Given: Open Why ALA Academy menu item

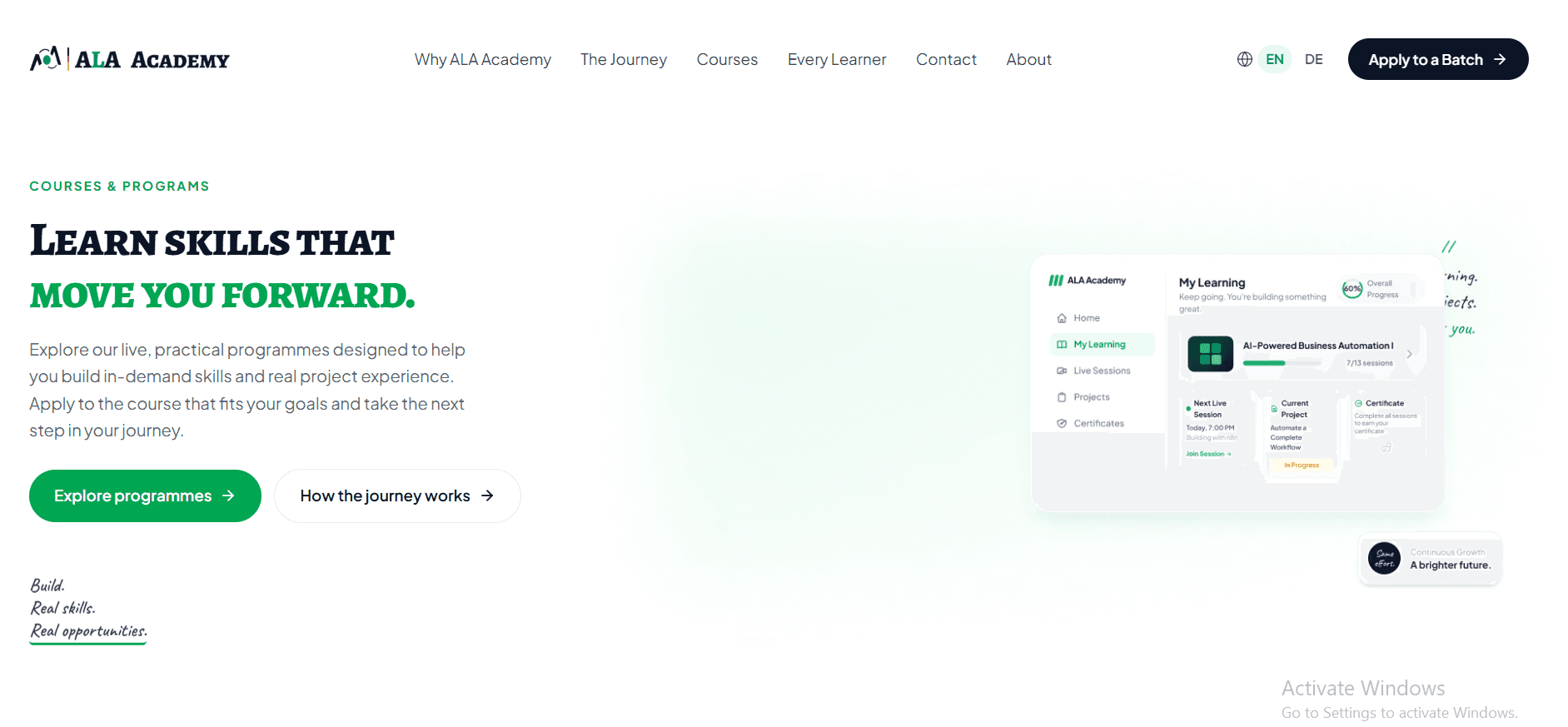Looking at the screenshot, I should (x=483, y=60).
